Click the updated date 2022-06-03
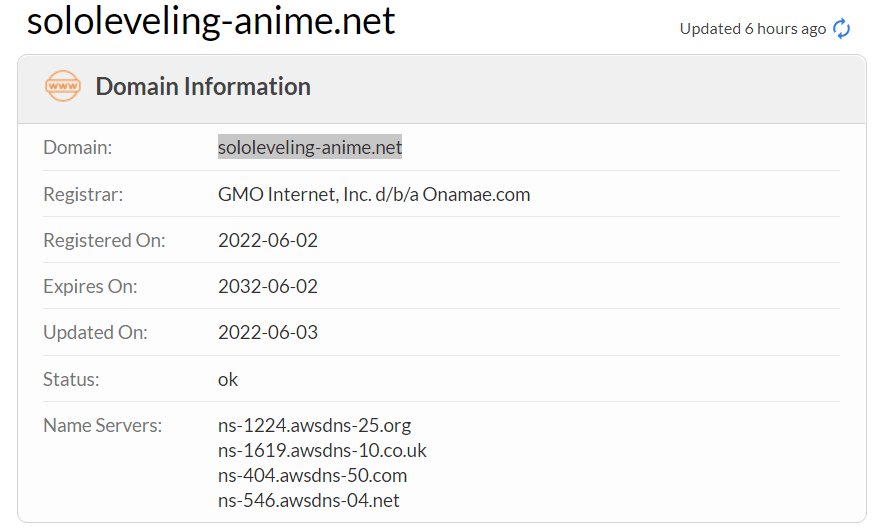The height and width of the screenshot is (529, 874). pos(268,332)
